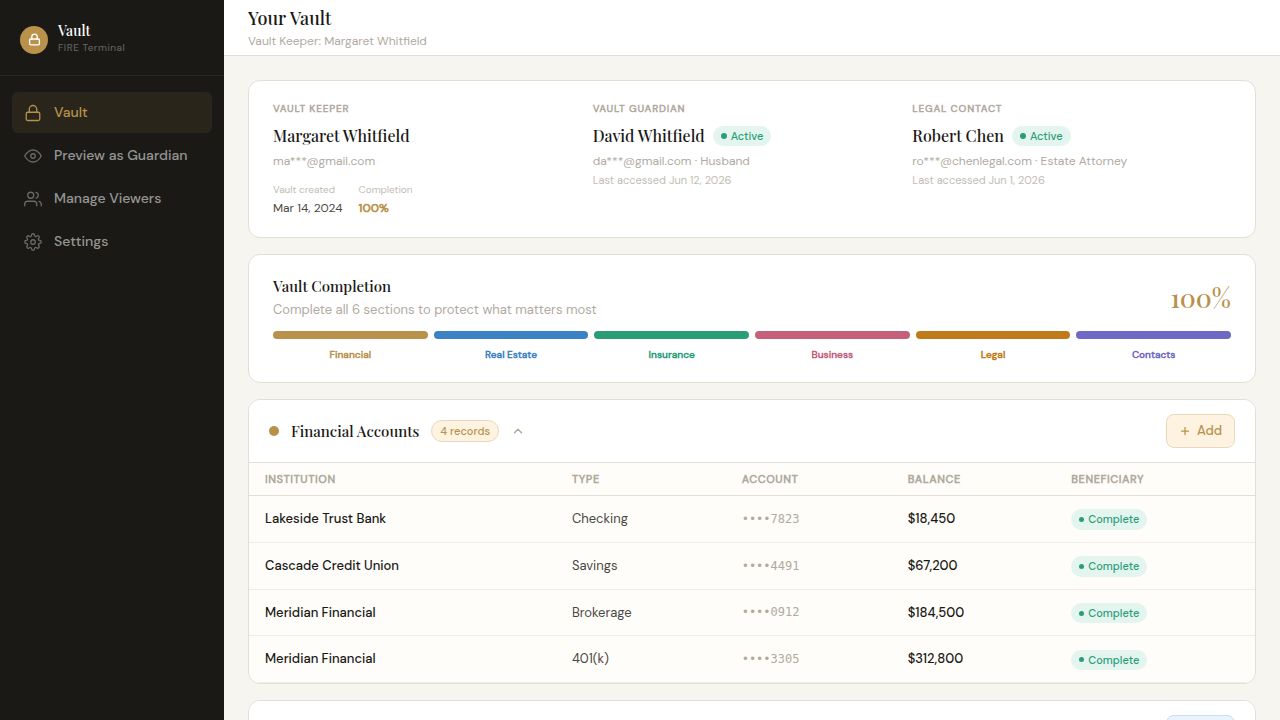This screenshot has height=720, width=1280.
Task: Click the eye icon for Preview as Guardian
Action: [33, 156]
